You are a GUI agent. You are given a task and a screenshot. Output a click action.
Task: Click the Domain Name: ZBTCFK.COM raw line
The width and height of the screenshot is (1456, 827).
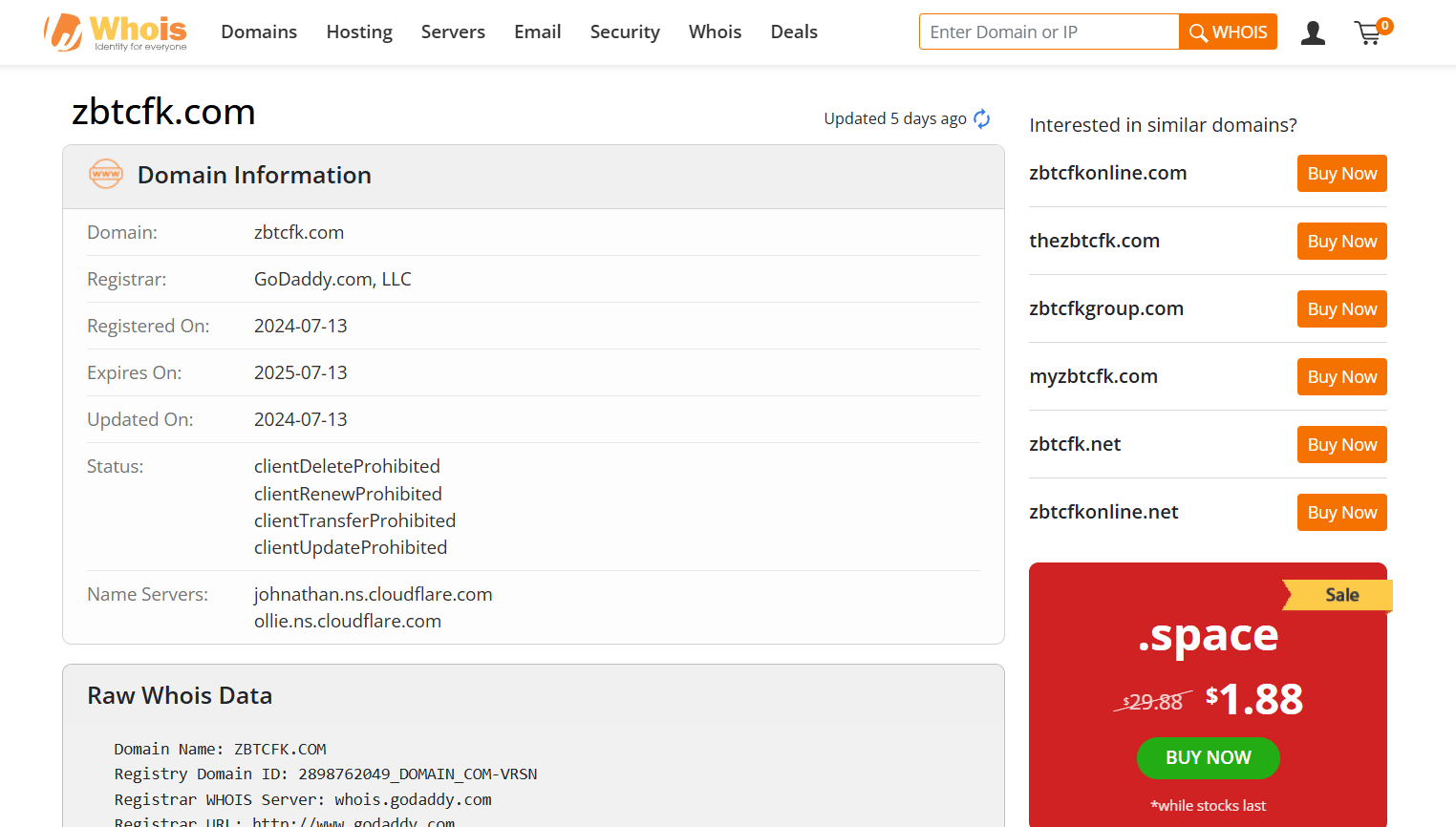[x=220, y=749]
